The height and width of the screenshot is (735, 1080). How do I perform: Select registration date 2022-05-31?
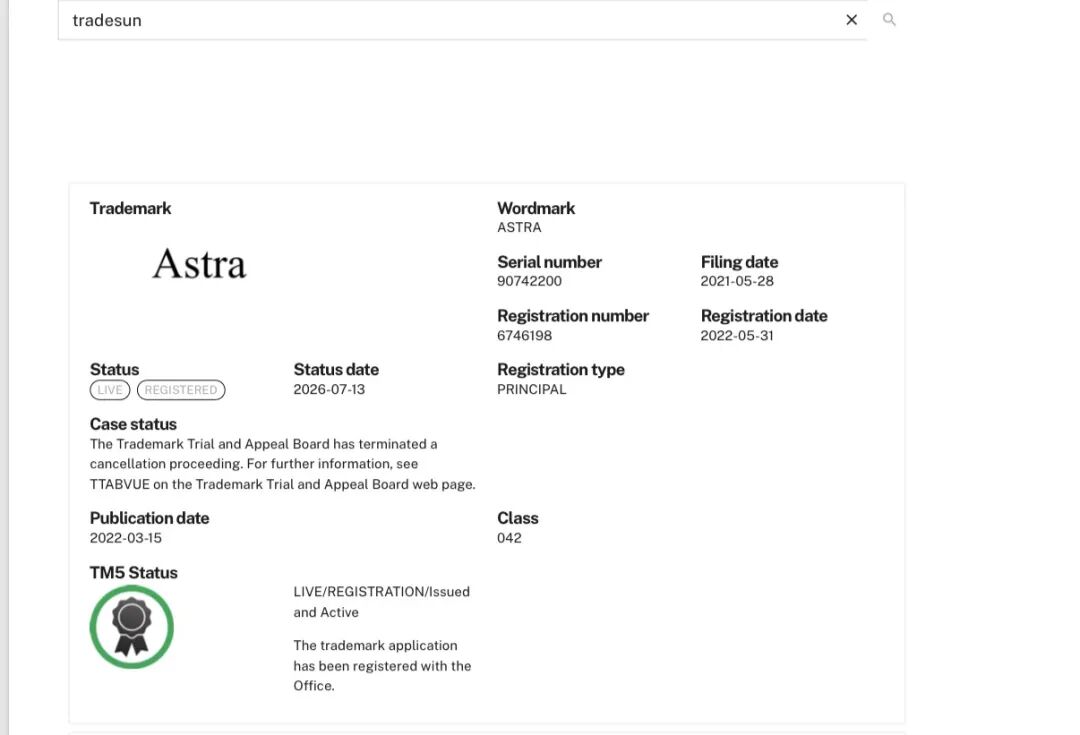[x=737, y=335]
